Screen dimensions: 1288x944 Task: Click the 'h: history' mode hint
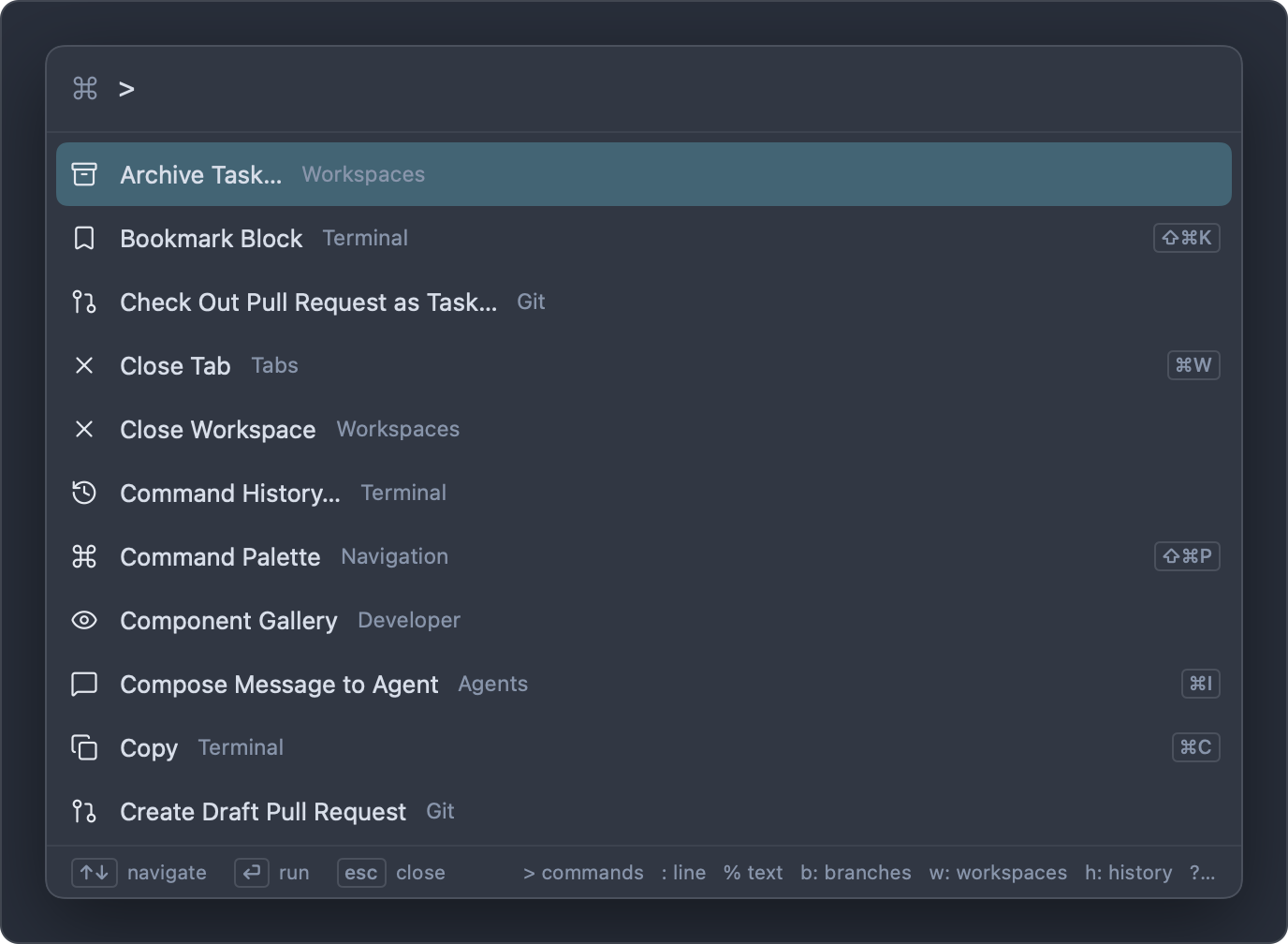(x=1128, y=873)
